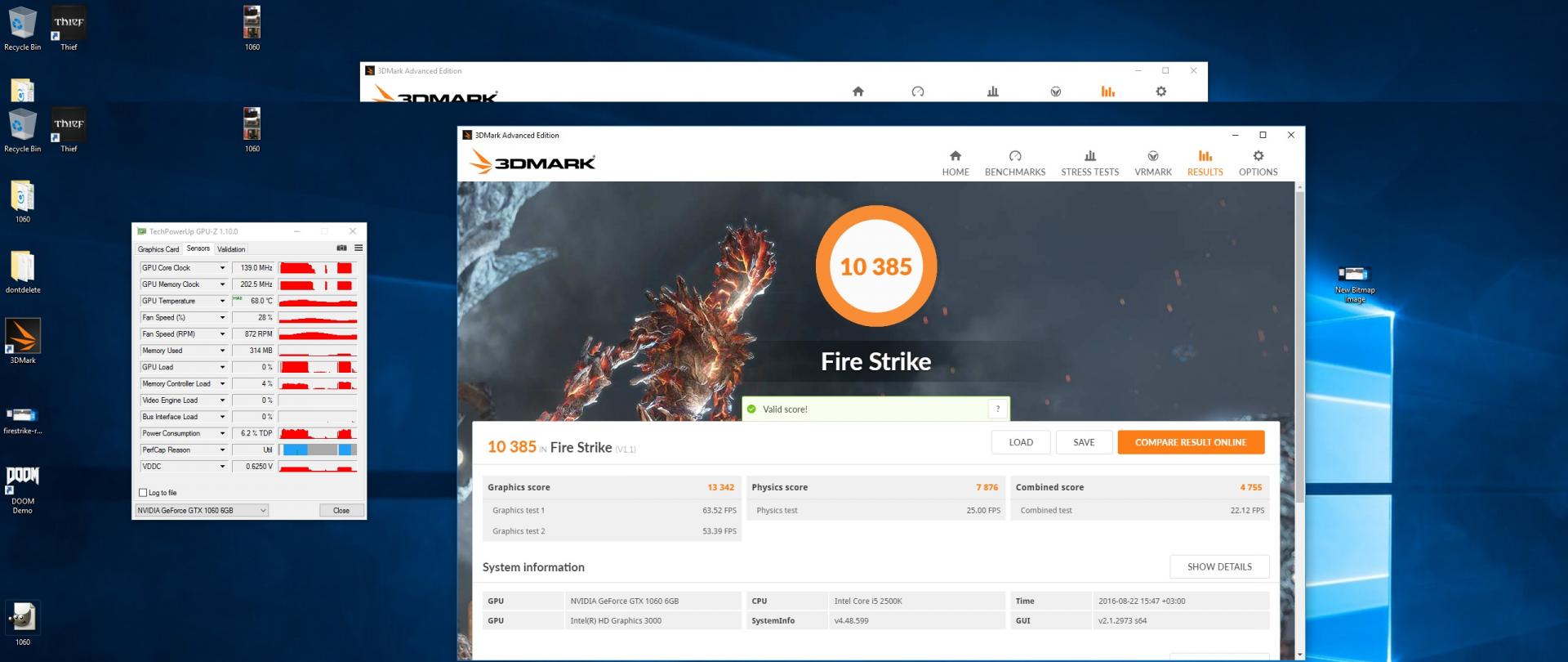1568x662 pixels.
Task: Expand the Video Engine Load dropdown
Action: pos(222,400)
